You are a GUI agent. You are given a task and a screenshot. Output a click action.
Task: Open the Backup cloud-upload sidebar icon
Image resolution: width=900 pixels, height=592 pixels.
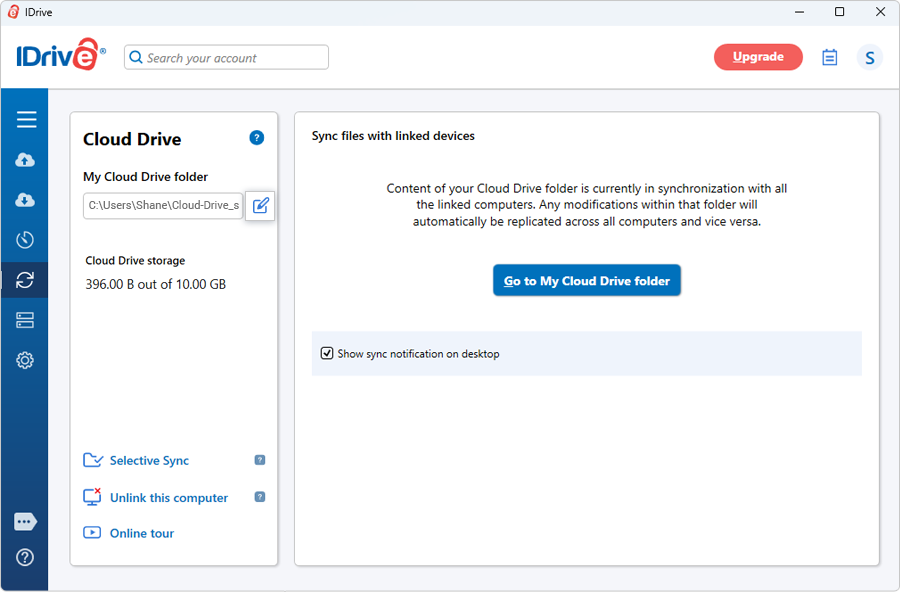pos(25,160)
